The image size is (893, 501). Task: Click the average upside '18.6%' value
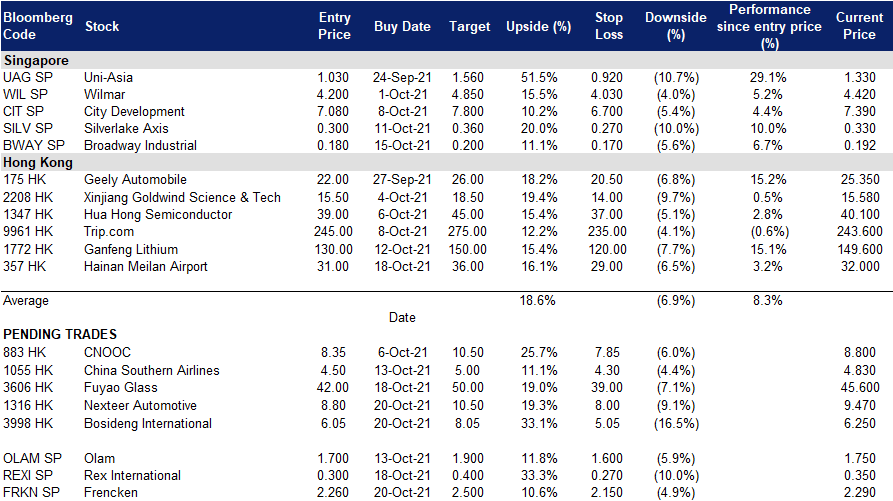[x=537, y=301]
